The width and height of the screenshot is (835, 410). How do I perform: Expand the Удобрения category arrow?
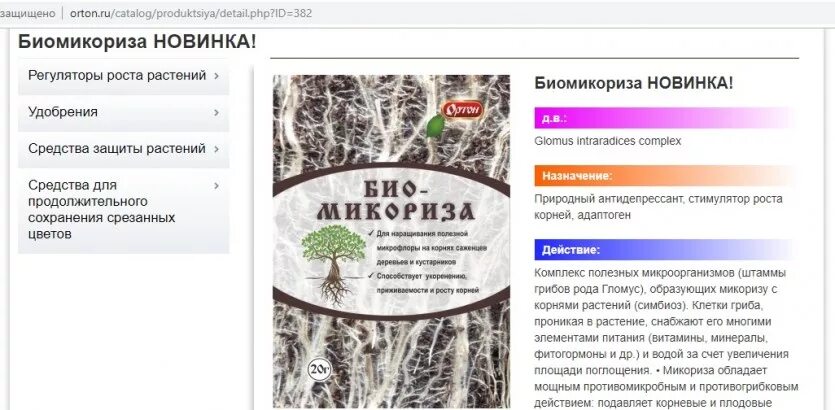216,112
